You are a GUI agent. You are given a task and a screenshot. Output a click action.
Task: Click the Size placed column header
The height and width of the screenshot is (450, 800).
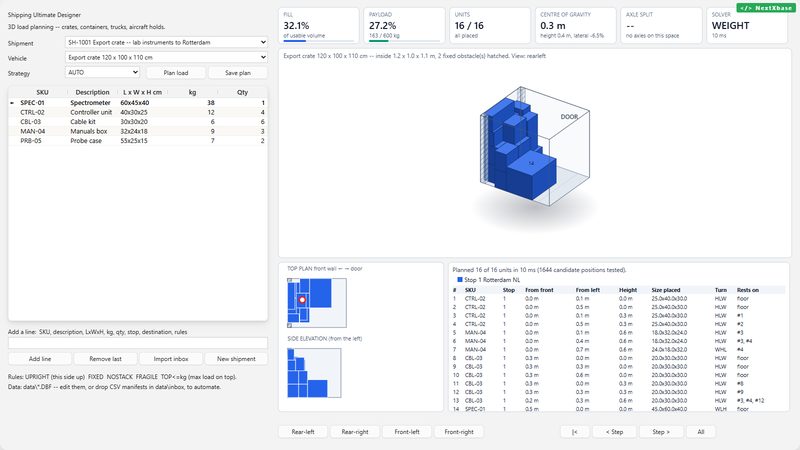tap(666, 290)
